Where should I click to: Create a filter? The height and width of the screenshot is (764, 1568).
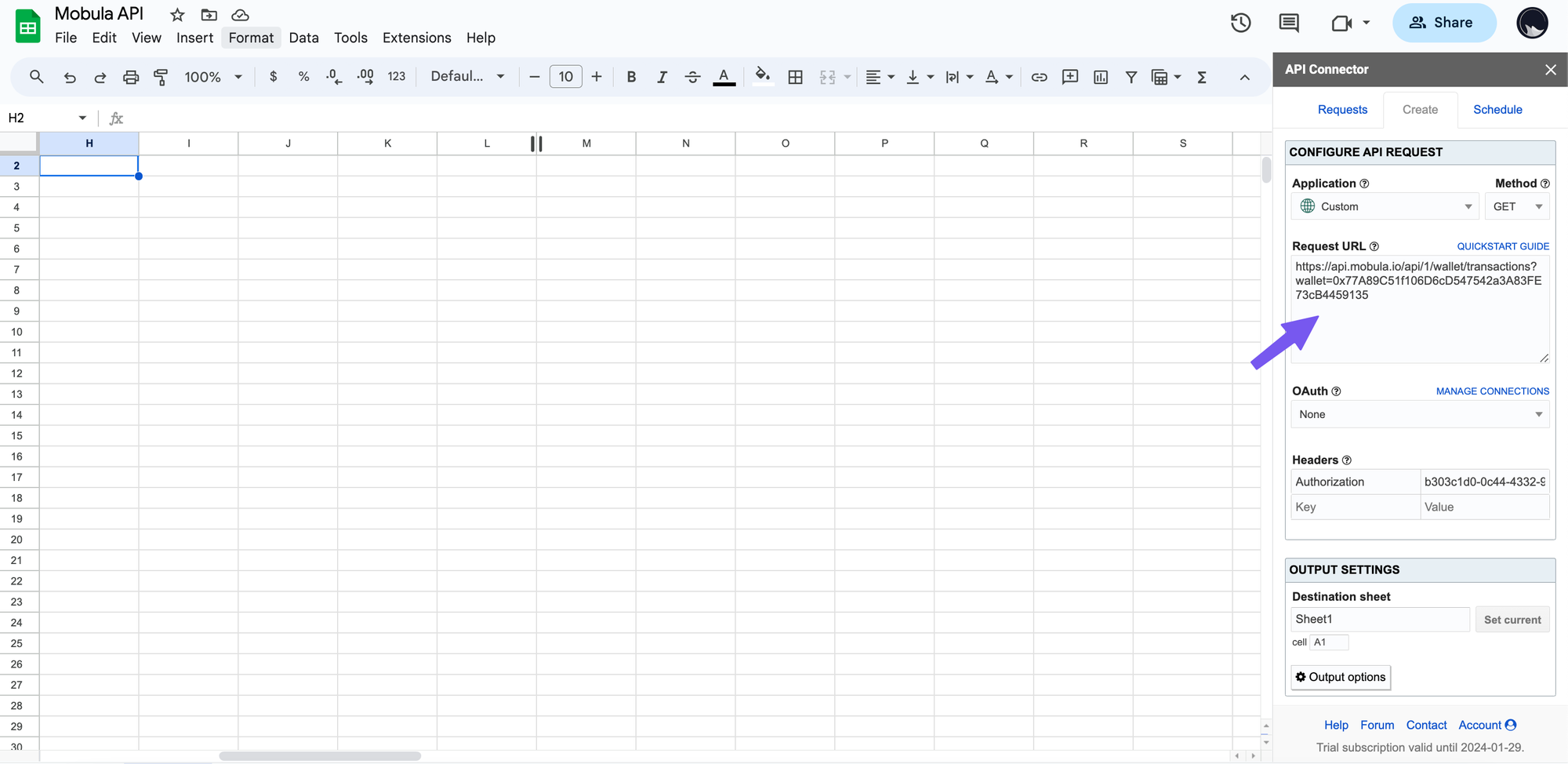(1131, 77)
